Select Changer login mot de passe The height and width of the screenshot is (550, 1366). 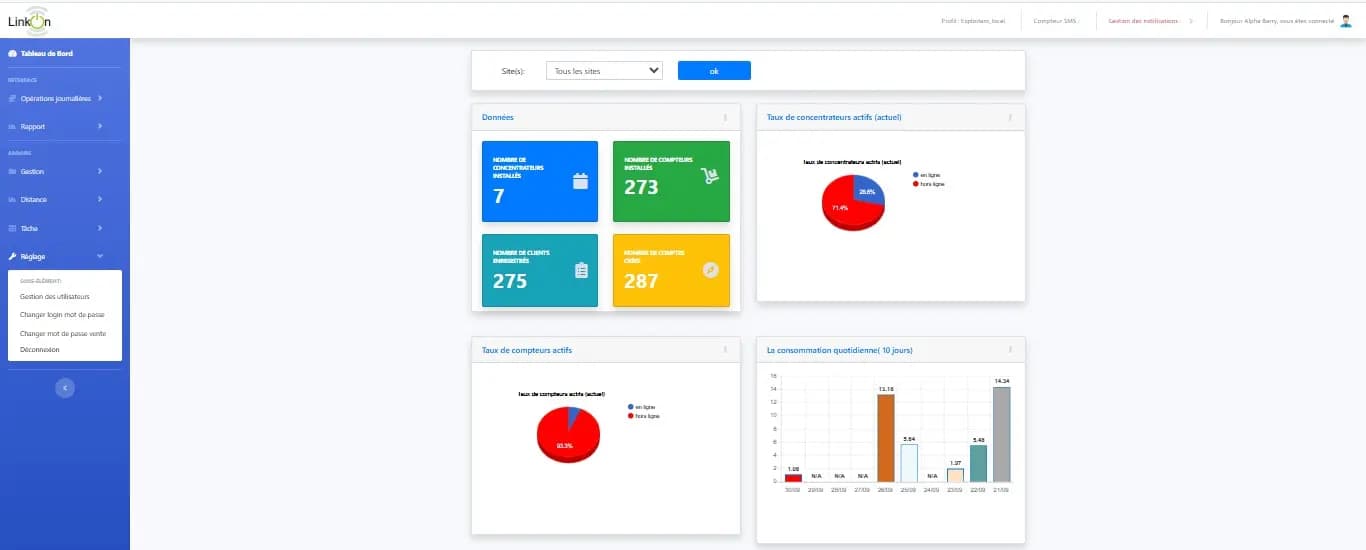62,315
